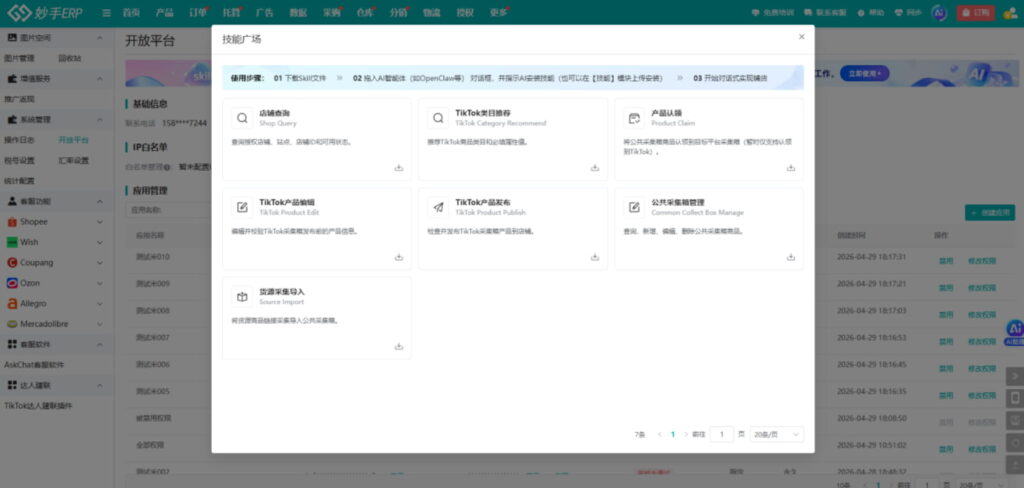Open 帮助 in the header
The width and height of the screenshot is (1024, 488).
[x=871, y=12]
